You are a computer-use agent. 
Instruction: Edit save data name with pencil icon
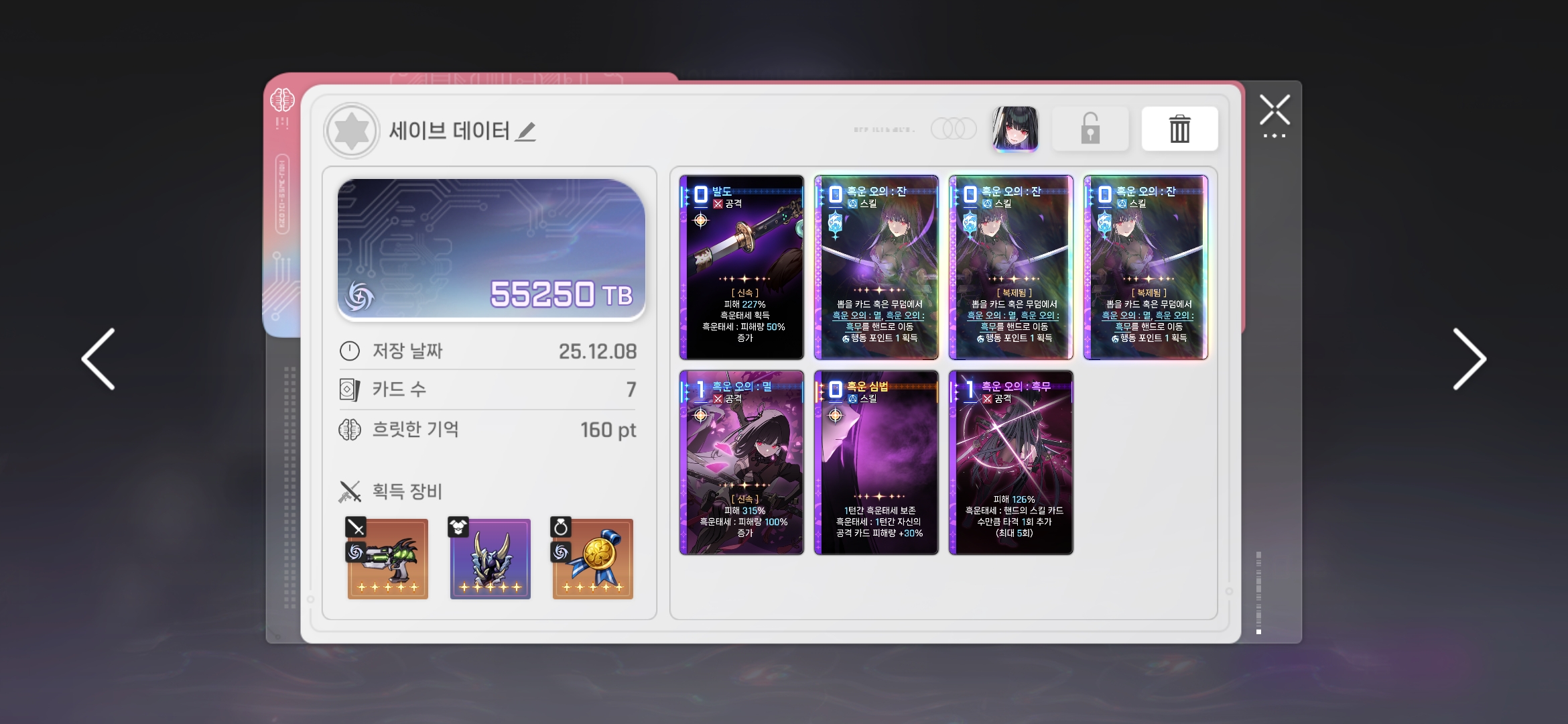(526, 131)
